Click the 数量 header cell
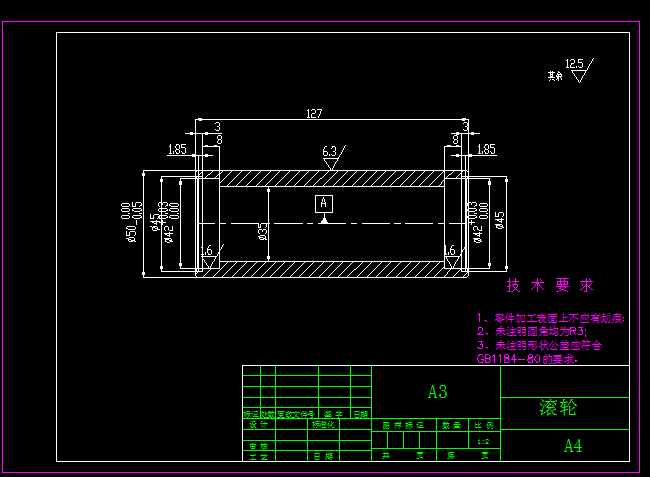Viewport: 650px width, 477px height. [x=452, y=425]
